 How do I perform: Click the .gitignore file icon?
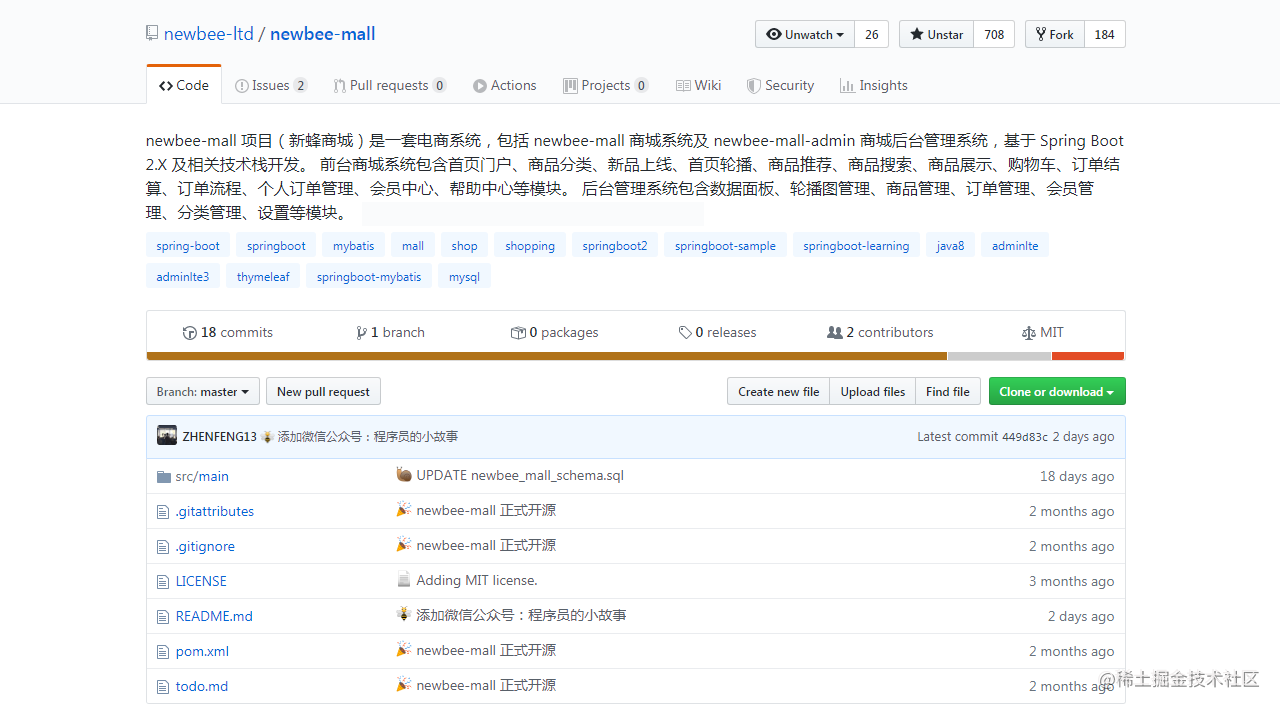click(163, 547)
